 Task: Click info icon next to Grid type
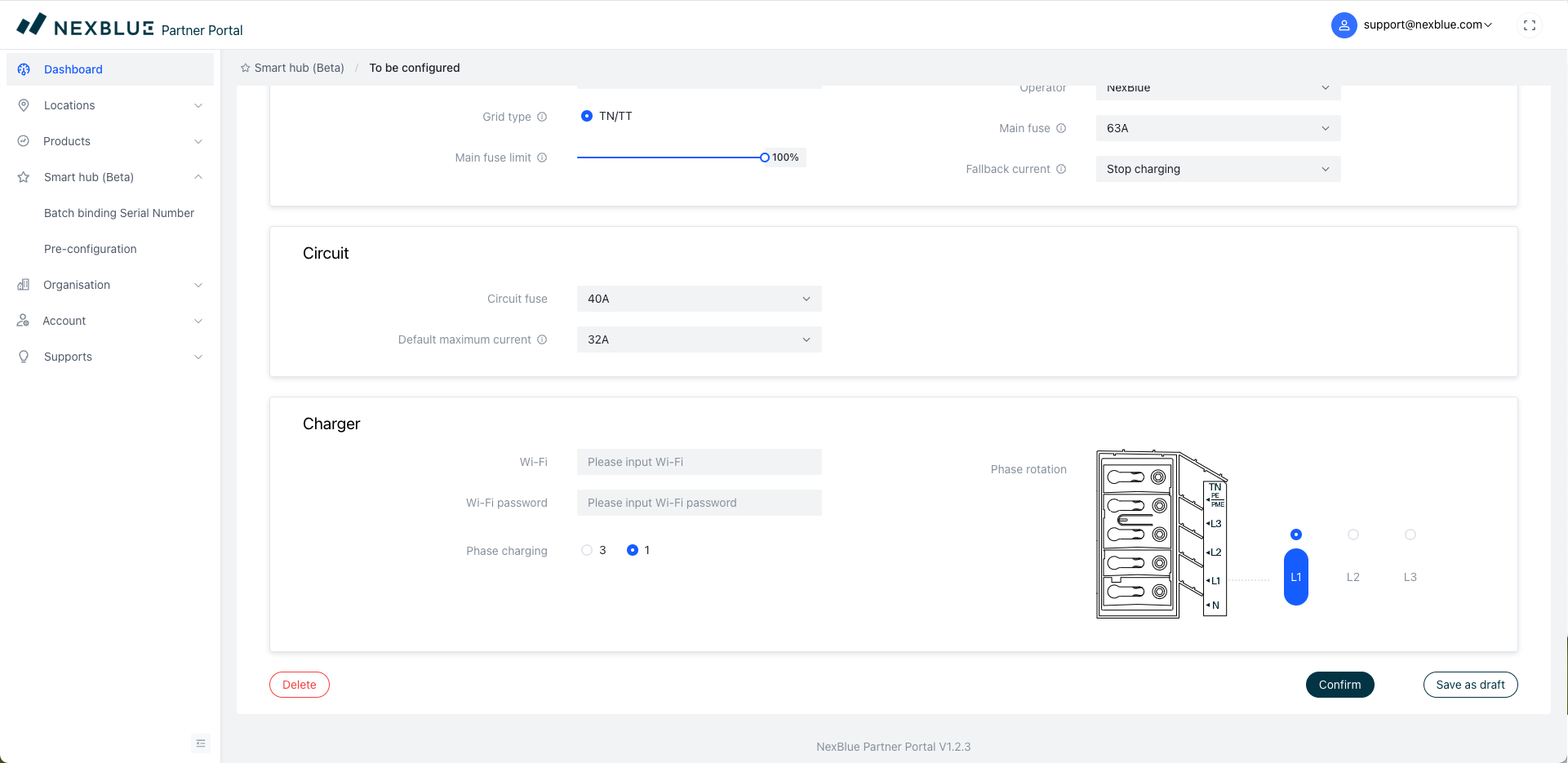point(542,117)
